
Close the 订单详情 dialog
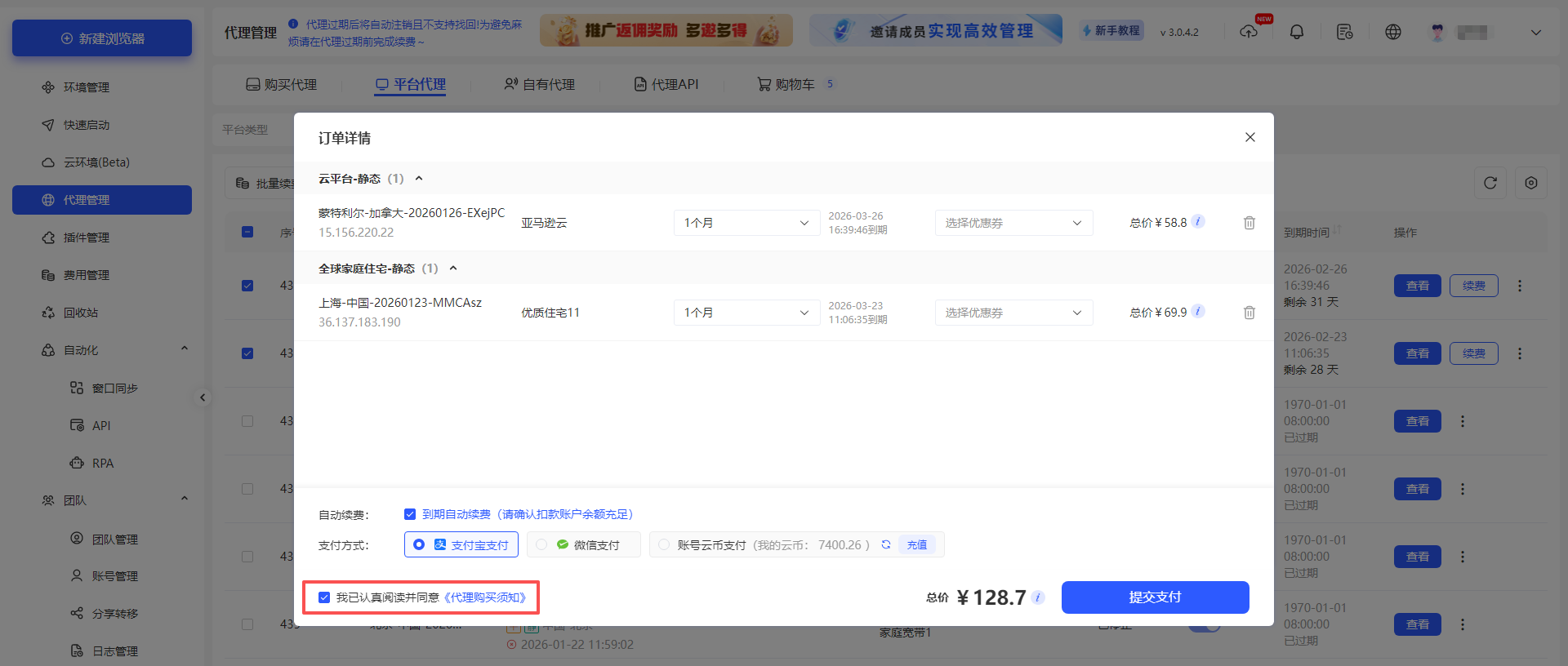tap(1250, 137)
